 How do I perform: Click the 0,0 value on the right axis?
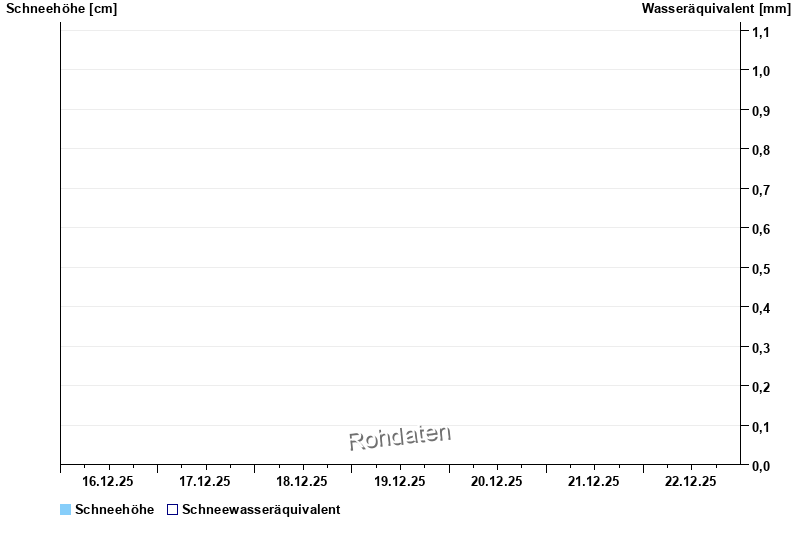click(761, 466)
